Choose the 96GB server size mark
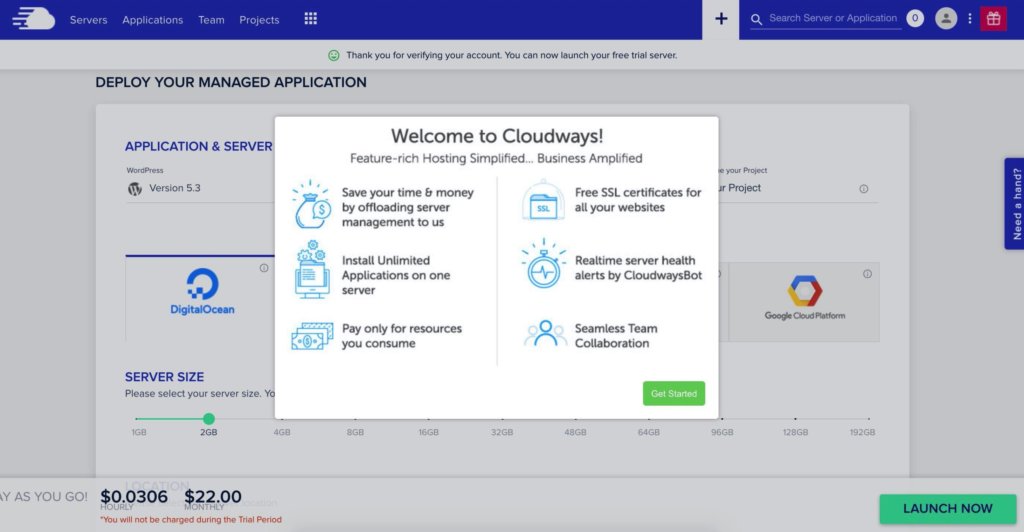Screen dimensions: 1024x532 (722, 432)
